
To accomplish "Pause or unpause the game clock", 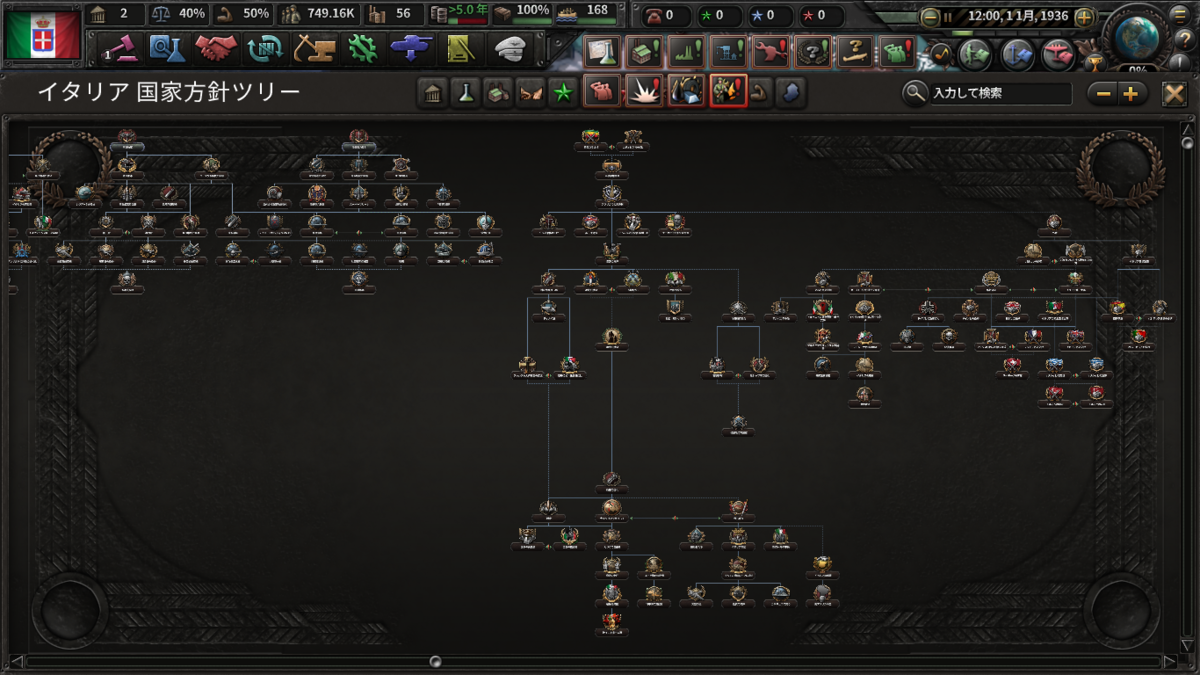I will 947,17.
